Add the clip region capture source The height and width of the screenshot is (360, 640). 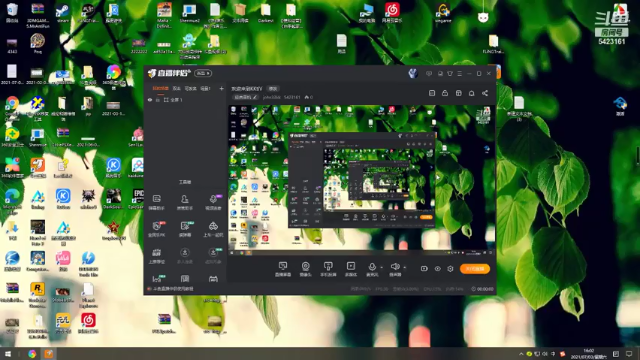pos(351,269)
